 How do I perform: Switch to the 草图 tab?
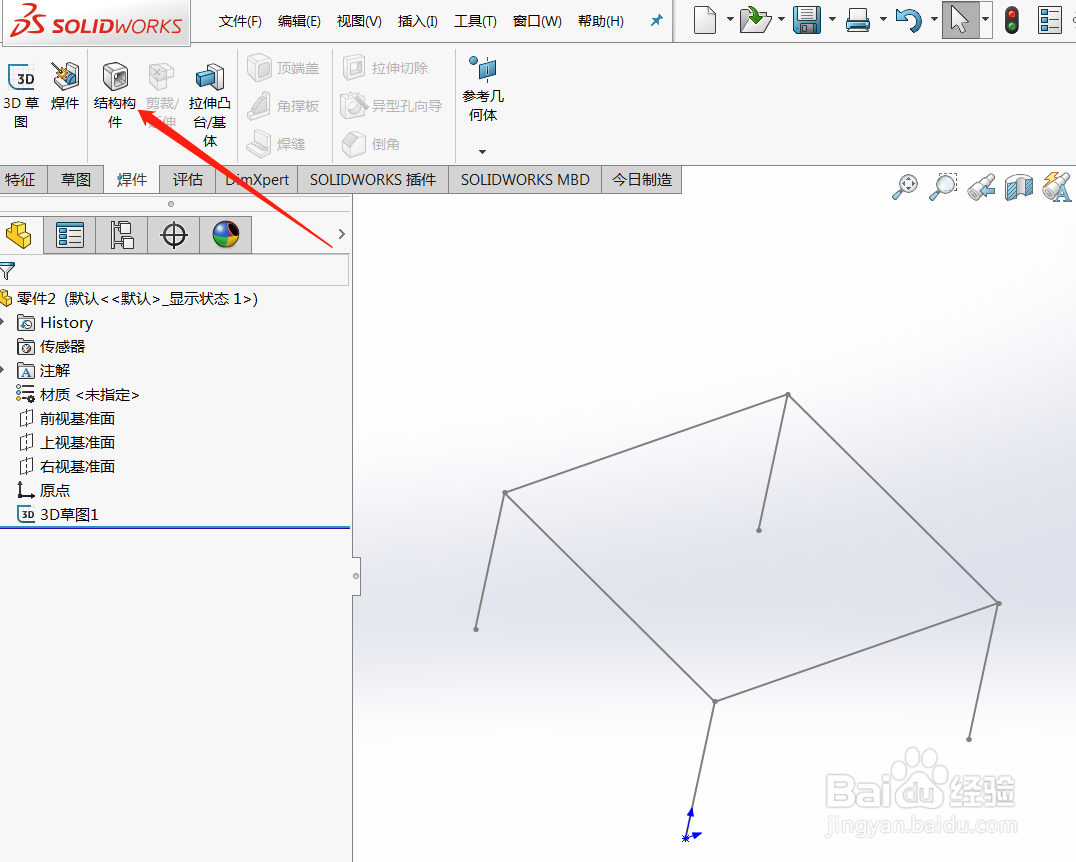pyautogui.click(x=75, y=180)
